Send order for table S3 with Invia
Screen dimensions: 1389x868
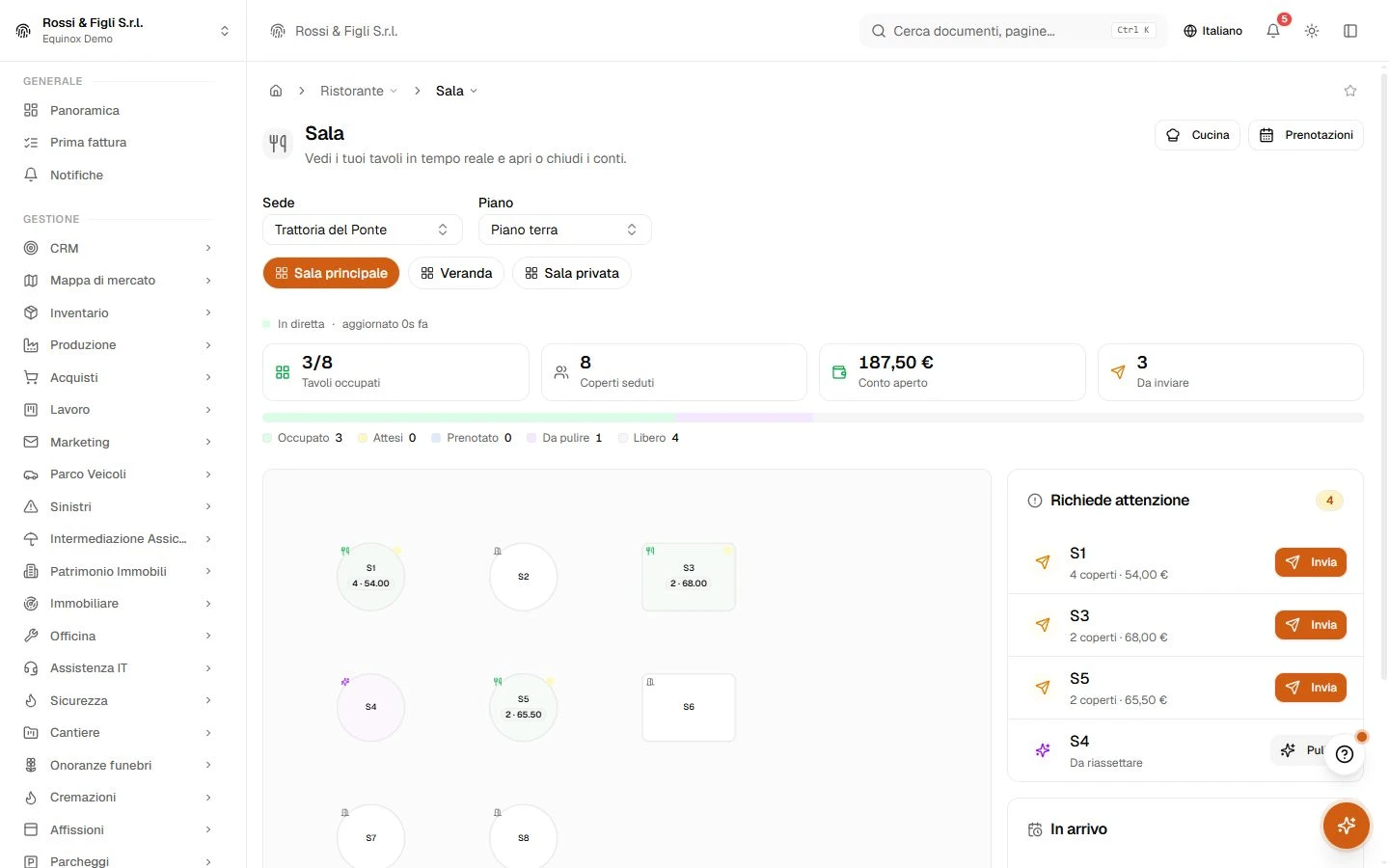[x=1310, y=625]
